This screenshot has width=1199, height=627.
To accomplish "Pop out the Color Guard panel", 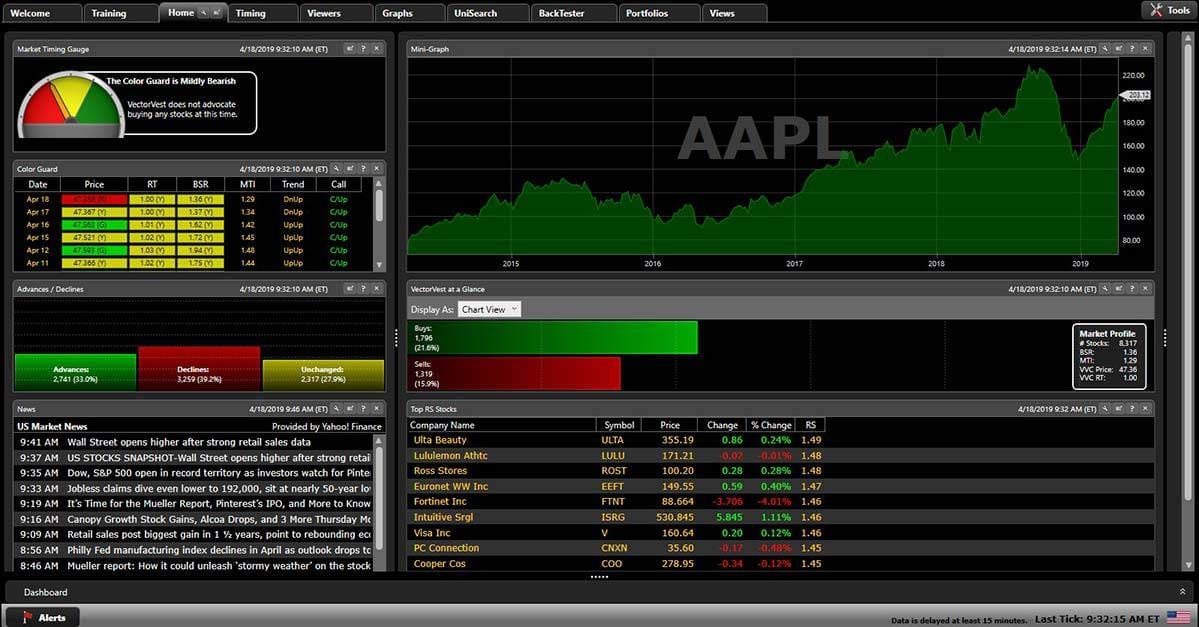I will click(x=350, y=169).
